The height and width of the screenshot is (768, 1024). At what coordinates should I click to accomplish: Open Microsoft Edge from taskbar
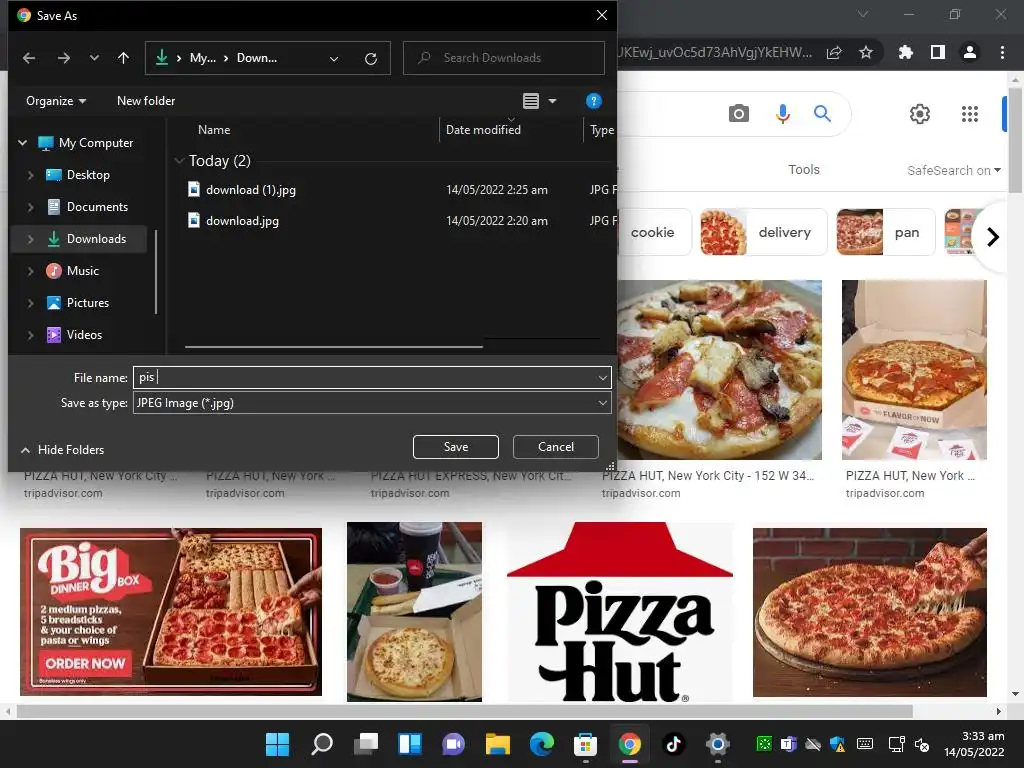pos(541,744)
